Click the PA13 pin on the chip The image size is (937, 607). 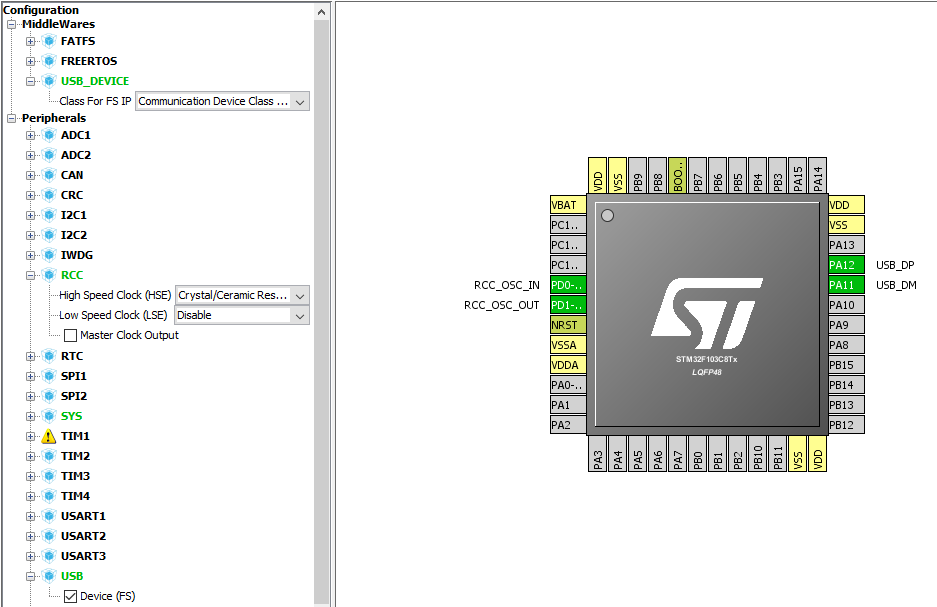point(846,245)
